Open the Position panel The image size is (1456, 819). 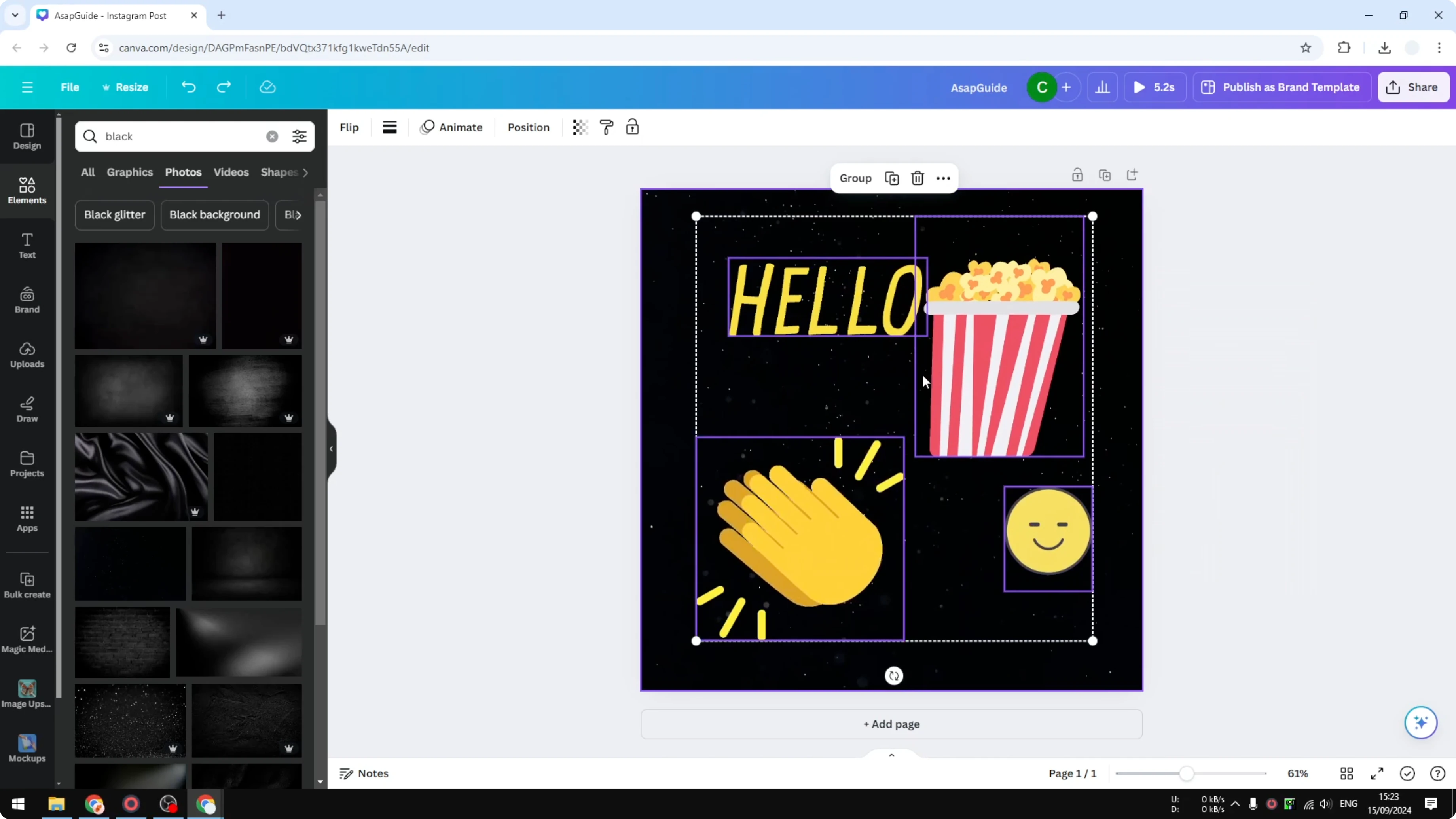point(529,127)
